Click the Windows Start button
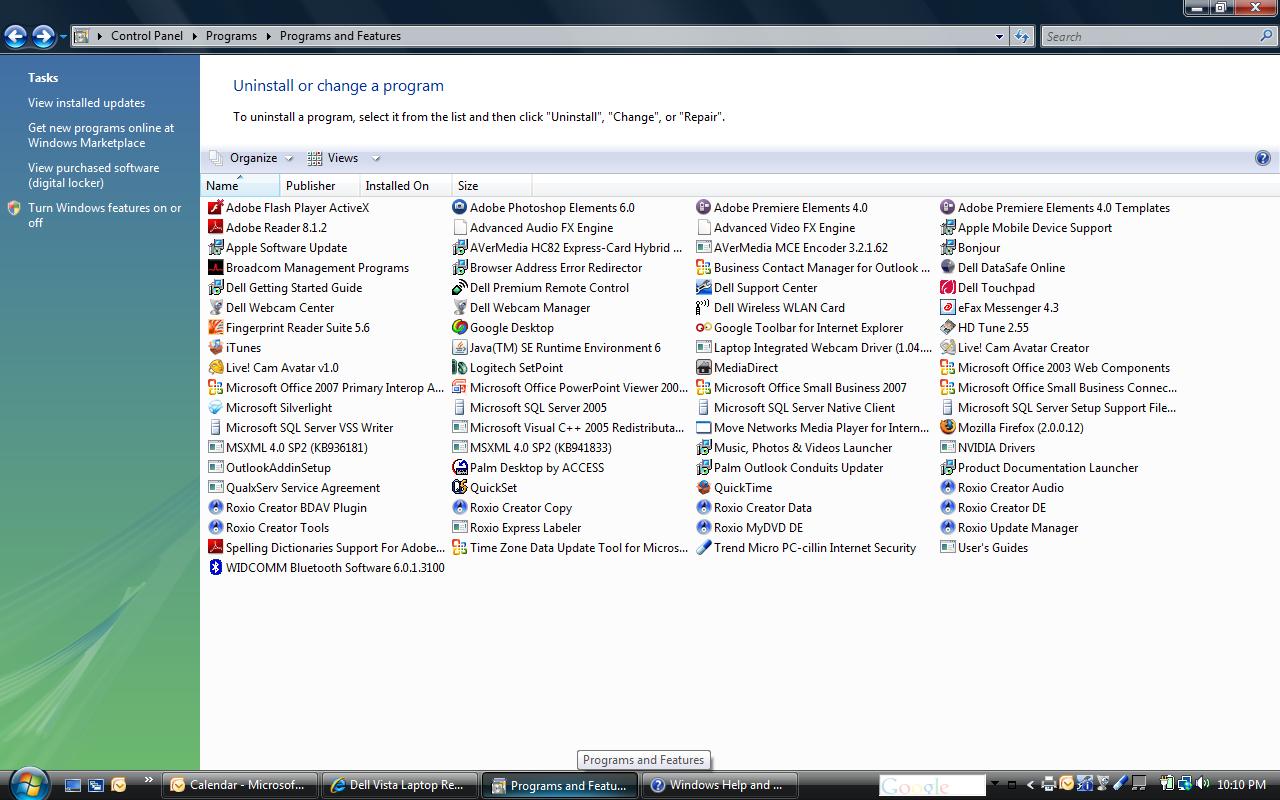1280x800 pixels. [27, 783]
